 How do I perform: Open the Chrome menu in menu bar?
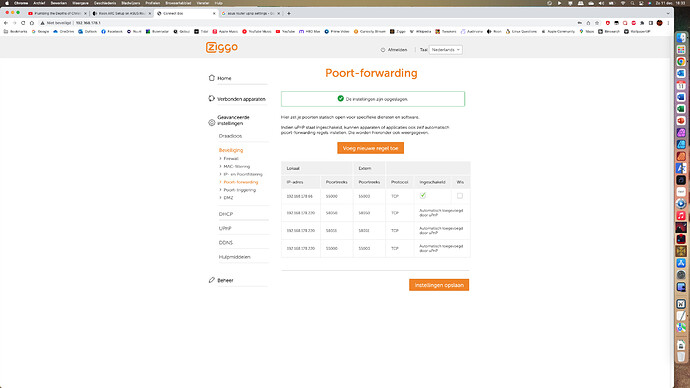pos(21,3)
